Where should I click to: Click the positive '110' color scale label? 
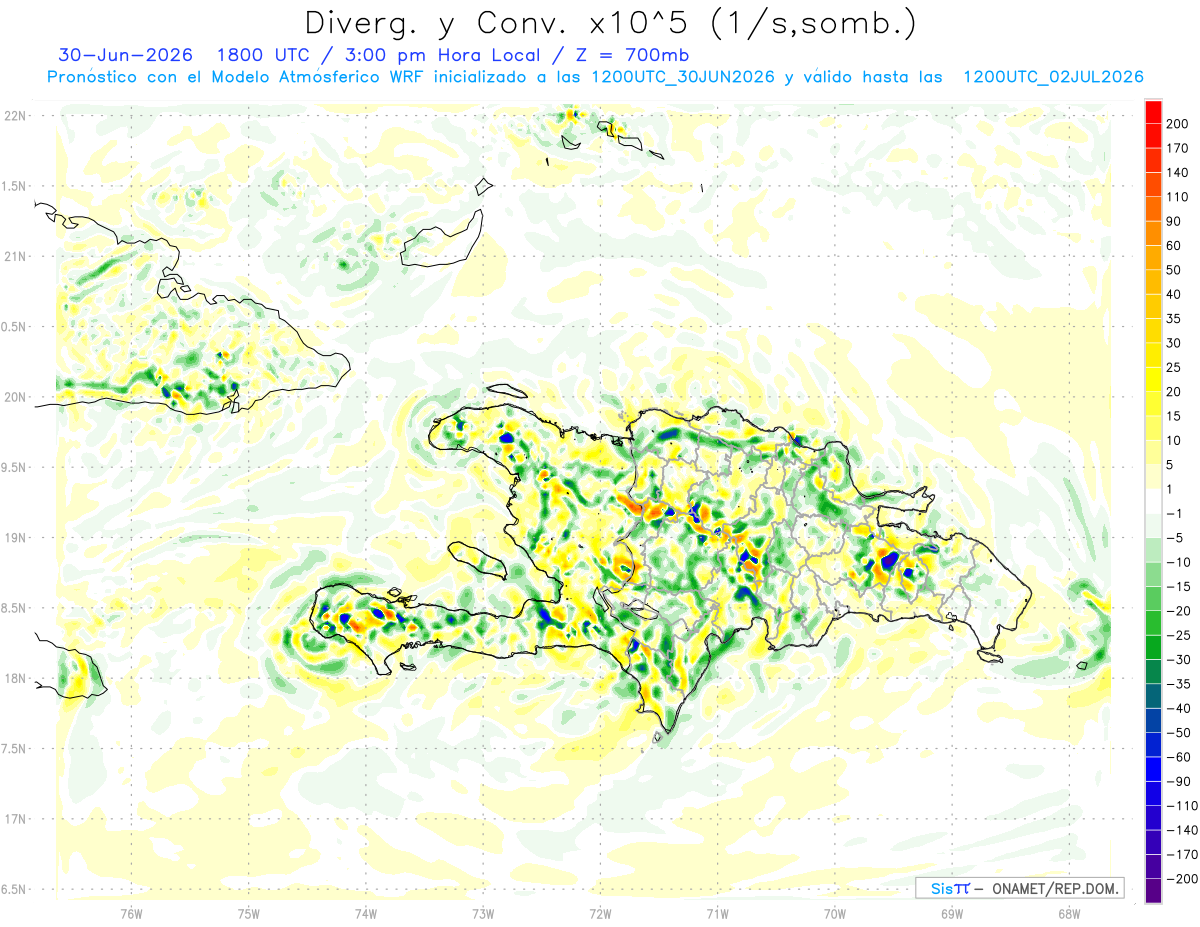coord(1177,197)
